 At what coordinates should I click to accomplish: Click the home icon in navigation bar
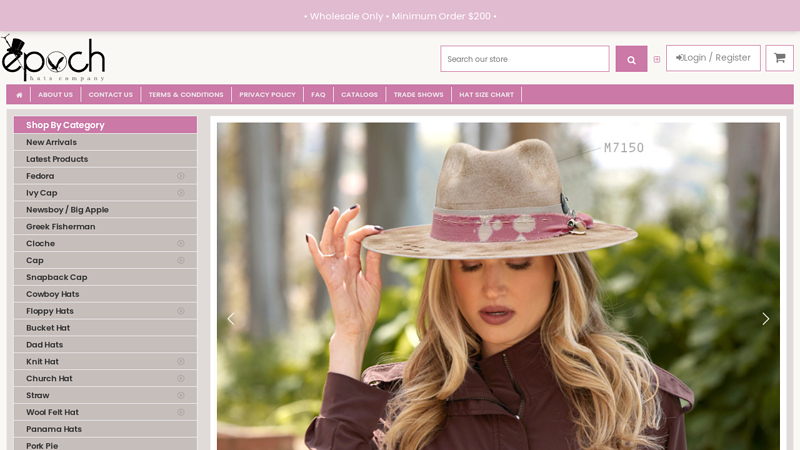click(19, 95)
